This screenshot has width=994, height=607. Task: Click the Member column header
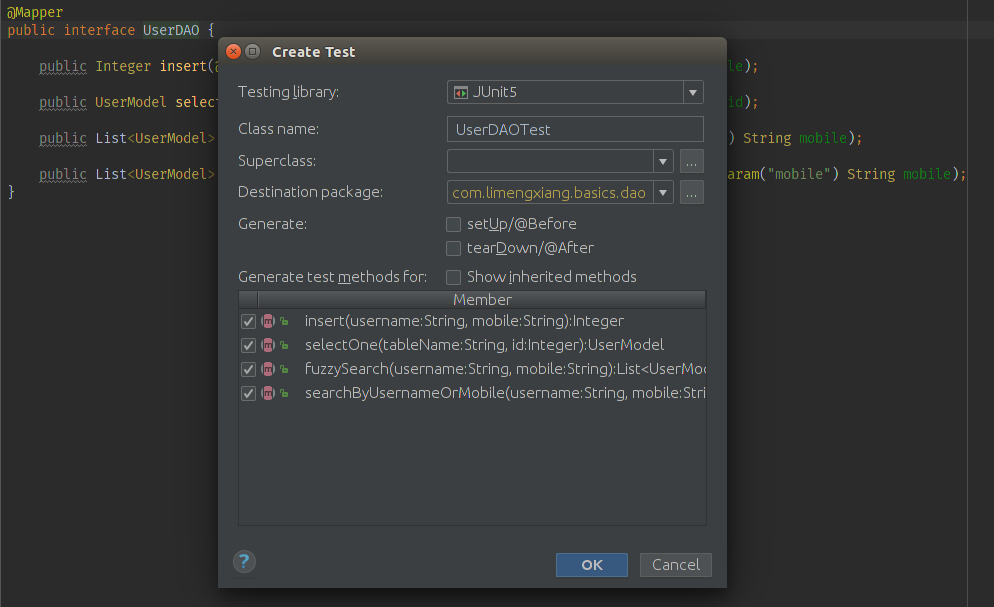point(482,300)
